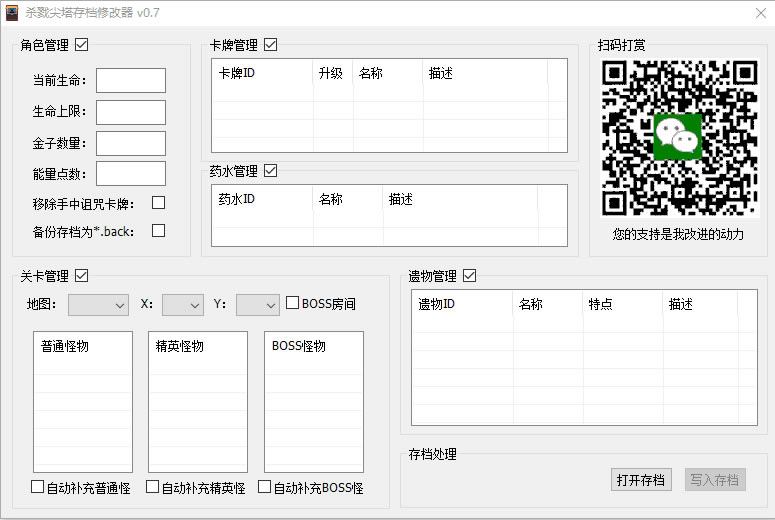Enable 自动补充普通怪 checkbox
This screenshot has width=775, height=520.
(x=38, y=487)
